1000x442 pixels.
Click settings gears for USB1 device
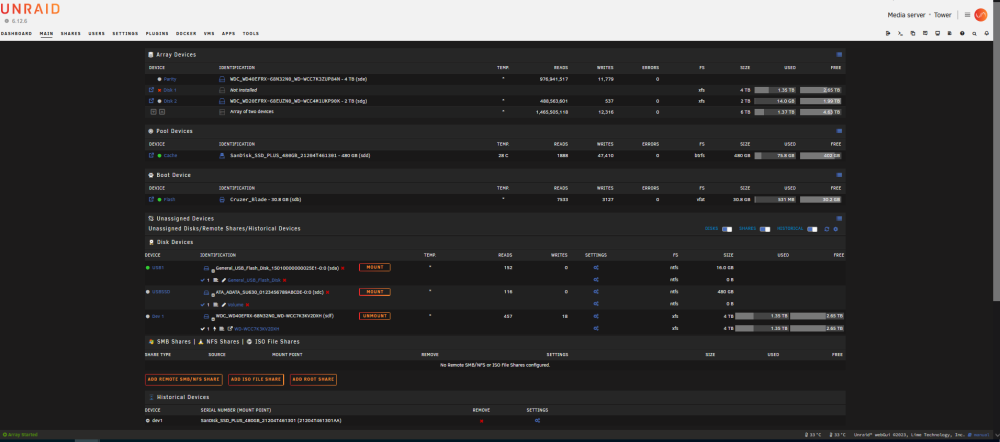596,268
